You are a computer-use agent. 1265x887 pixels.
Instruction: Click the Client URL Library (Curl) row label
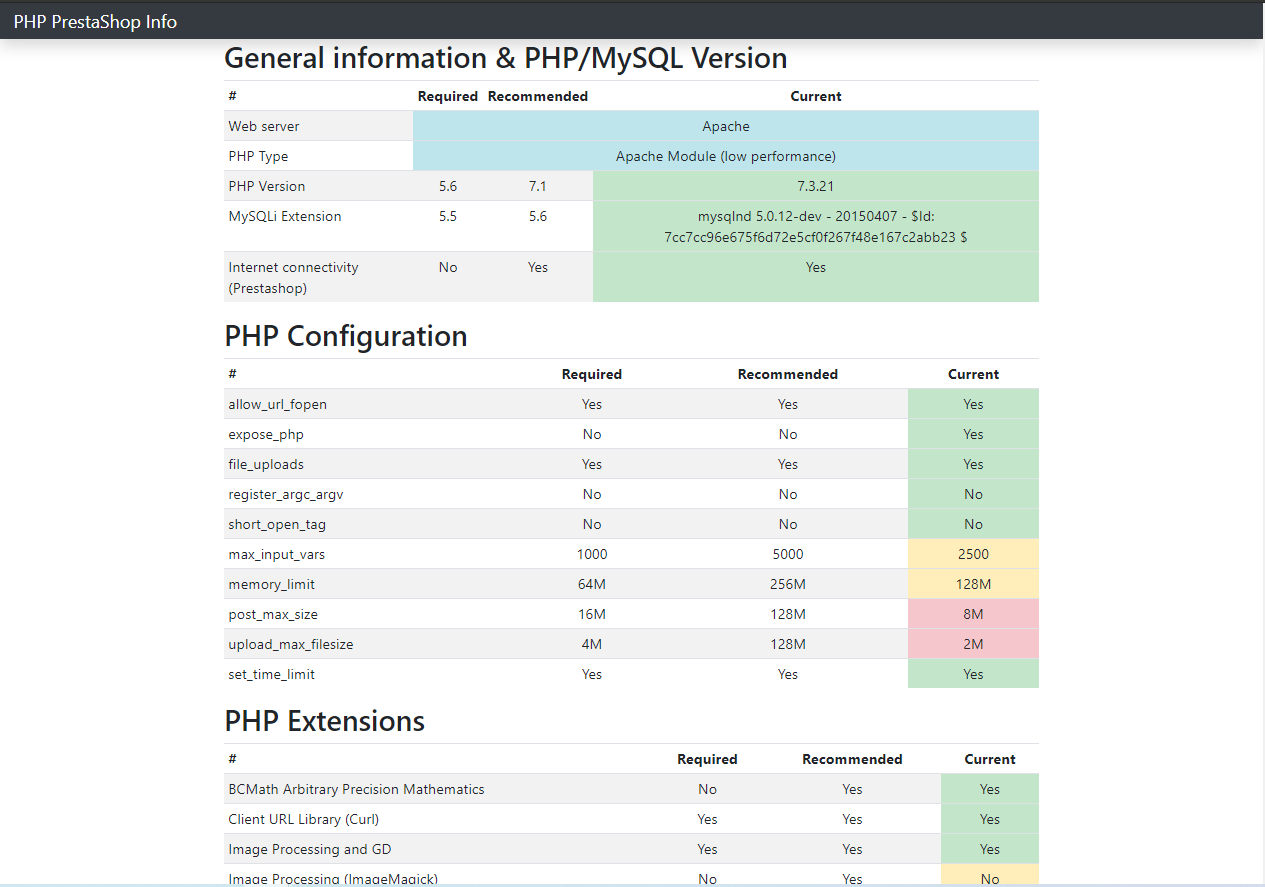[304, 819]
